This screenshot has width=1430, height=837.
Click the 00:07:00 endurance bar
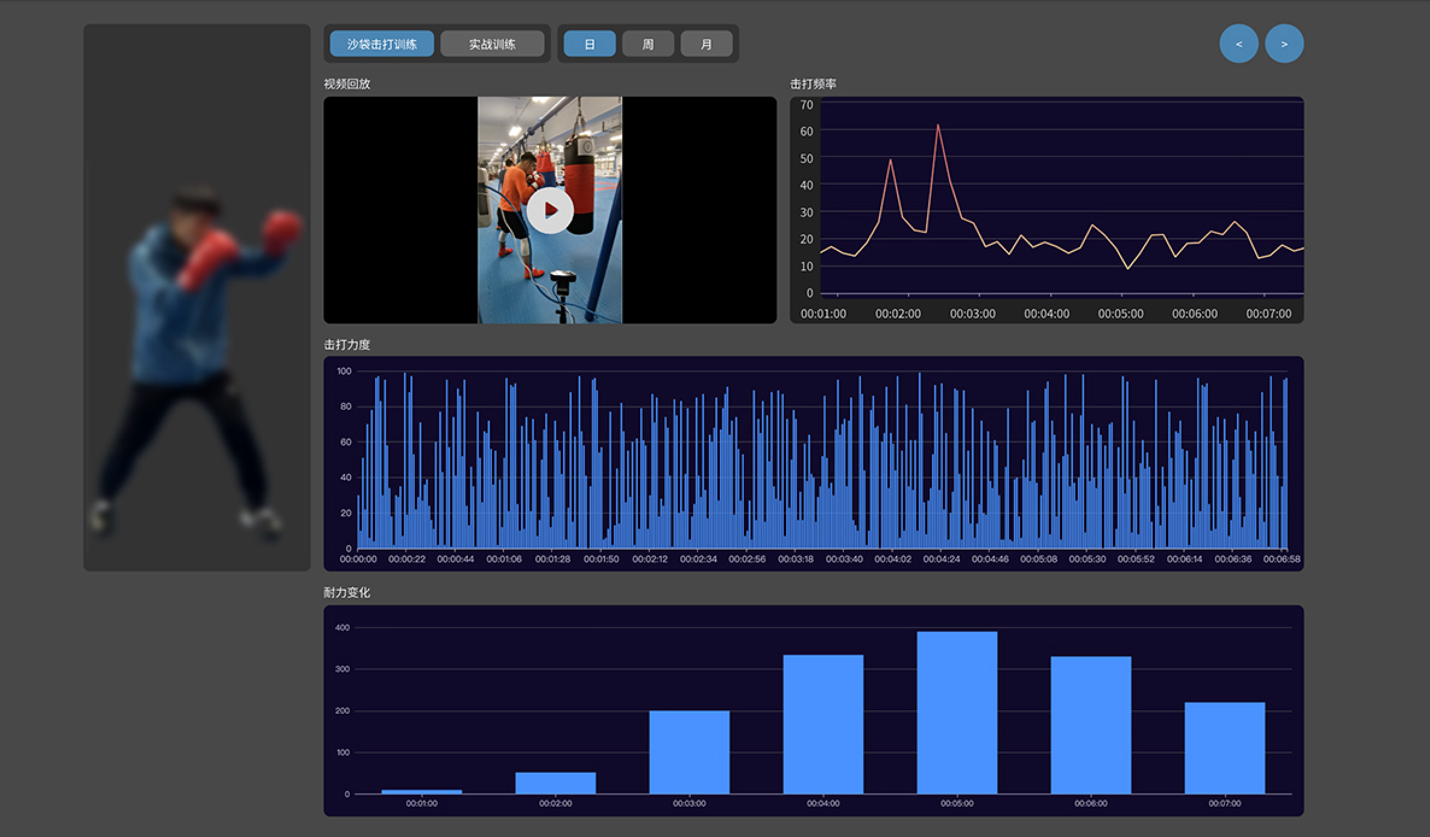click(1225, 748)
